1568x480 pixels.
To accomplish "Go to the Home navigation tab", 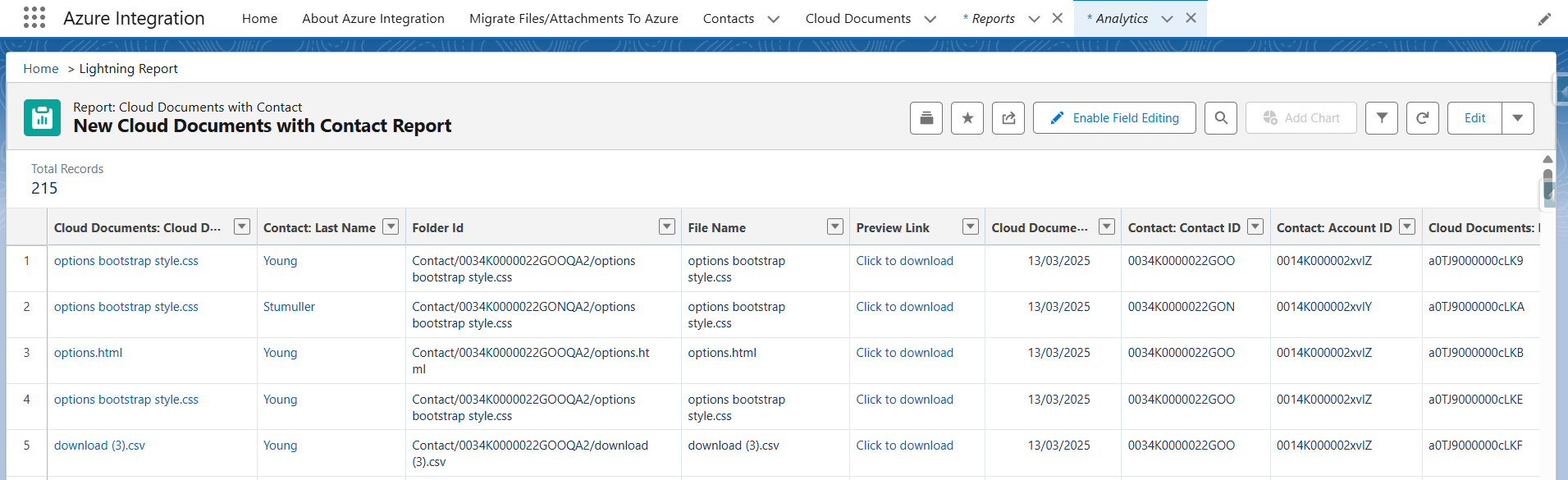I will (259, 18).
